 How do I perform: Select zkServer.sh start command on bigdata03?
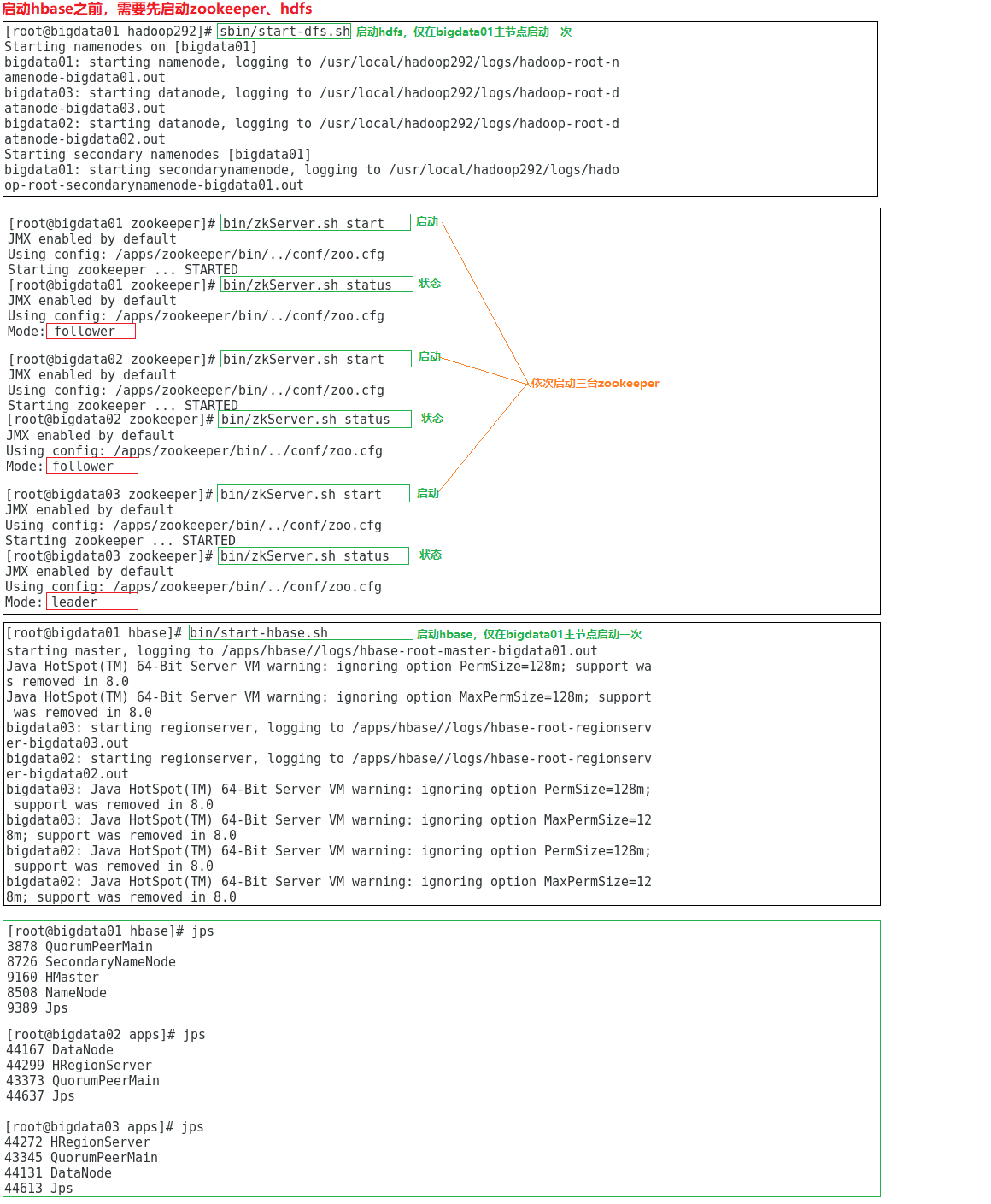click(313, 494)
